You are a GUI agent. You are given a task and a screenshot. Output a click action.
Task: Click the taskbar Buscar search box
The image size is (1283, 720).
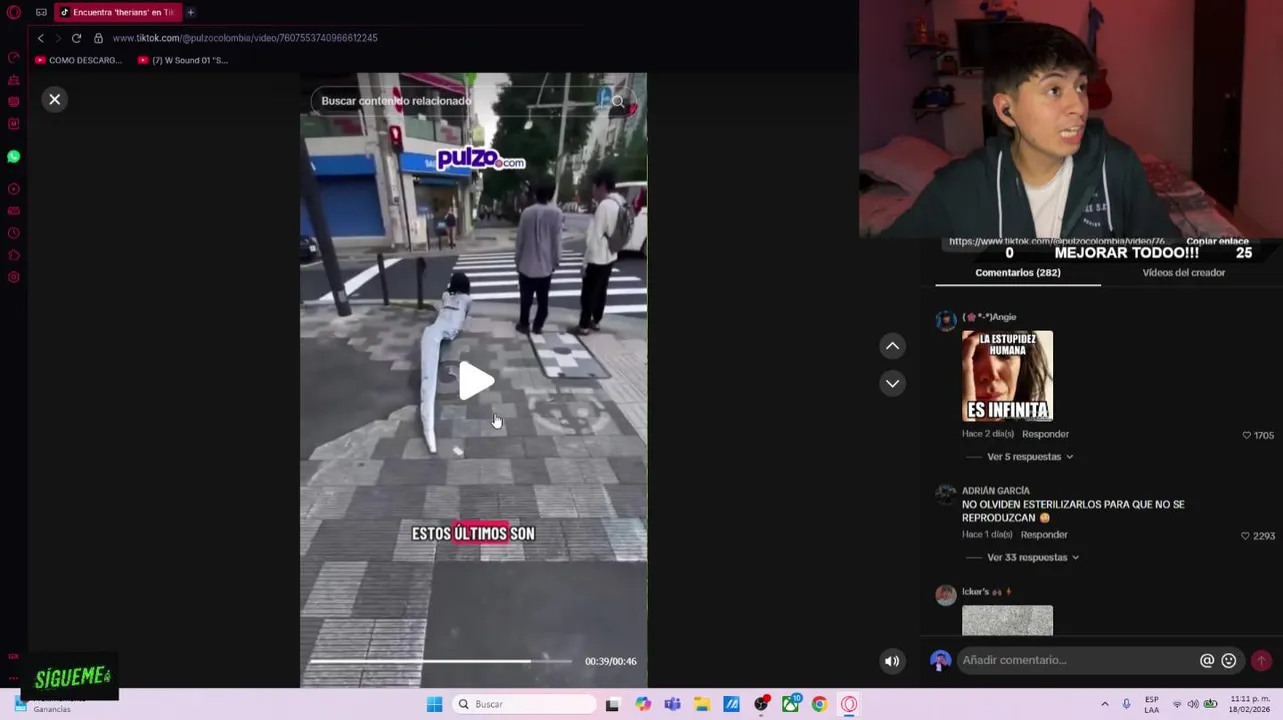click(x=524, y=704)
